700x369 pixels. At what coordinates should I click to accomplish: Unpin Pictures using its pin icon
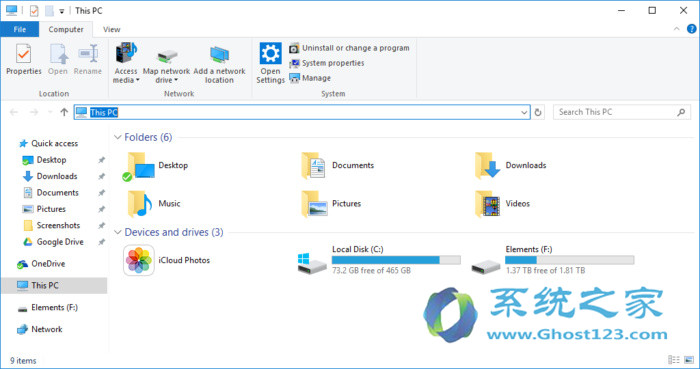pyautogui.click(x=101, y=209)
